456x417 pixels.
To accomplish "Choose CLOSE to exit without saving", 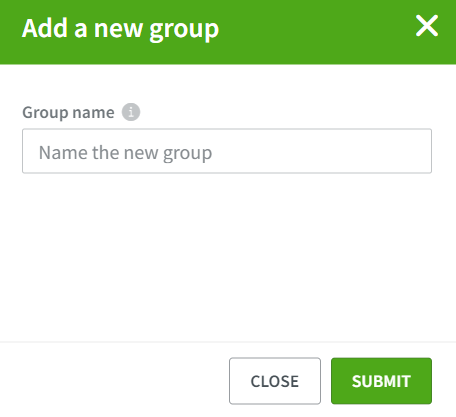I will 275,381.
